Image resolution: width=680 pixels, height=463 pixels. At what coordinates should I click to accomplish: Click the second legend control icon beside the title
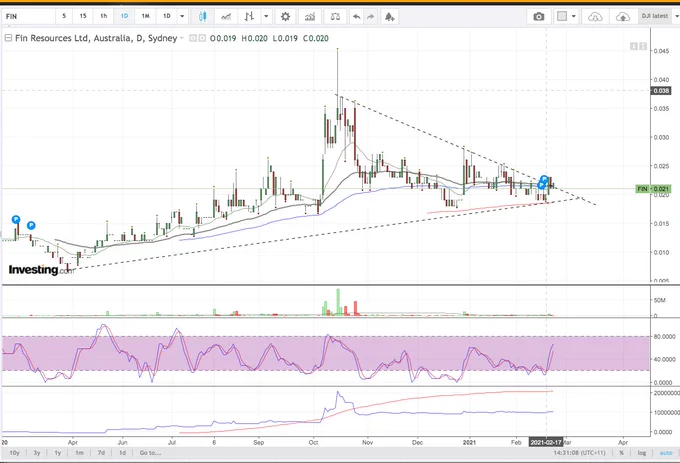click(202, 38)
